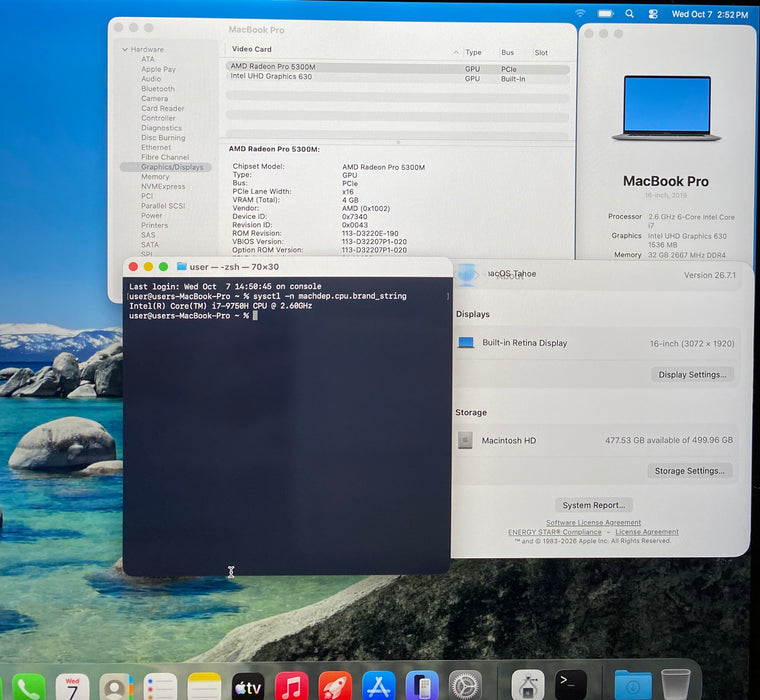Open the App Store from the Dock
The height and width of the screenshot is (700, 760).
[x=379, y=687]
